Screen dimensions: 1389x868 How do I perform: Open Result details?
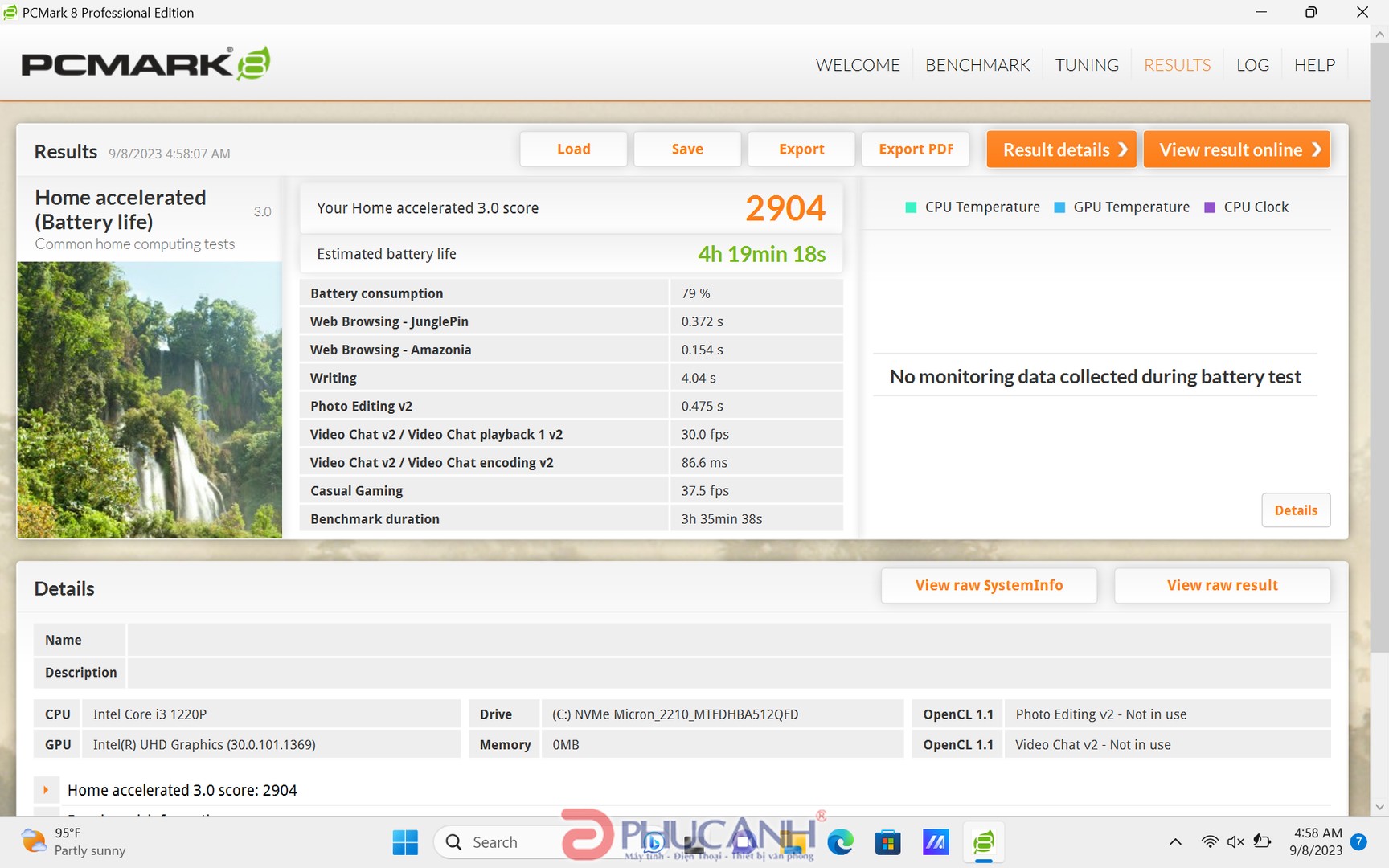pyautogui.click(x=1061, y=149)
